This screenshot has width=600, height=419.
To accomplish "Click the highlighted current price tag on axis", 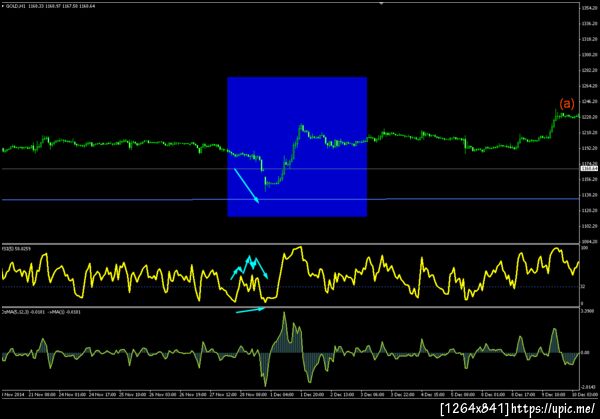I will (589, 168).
